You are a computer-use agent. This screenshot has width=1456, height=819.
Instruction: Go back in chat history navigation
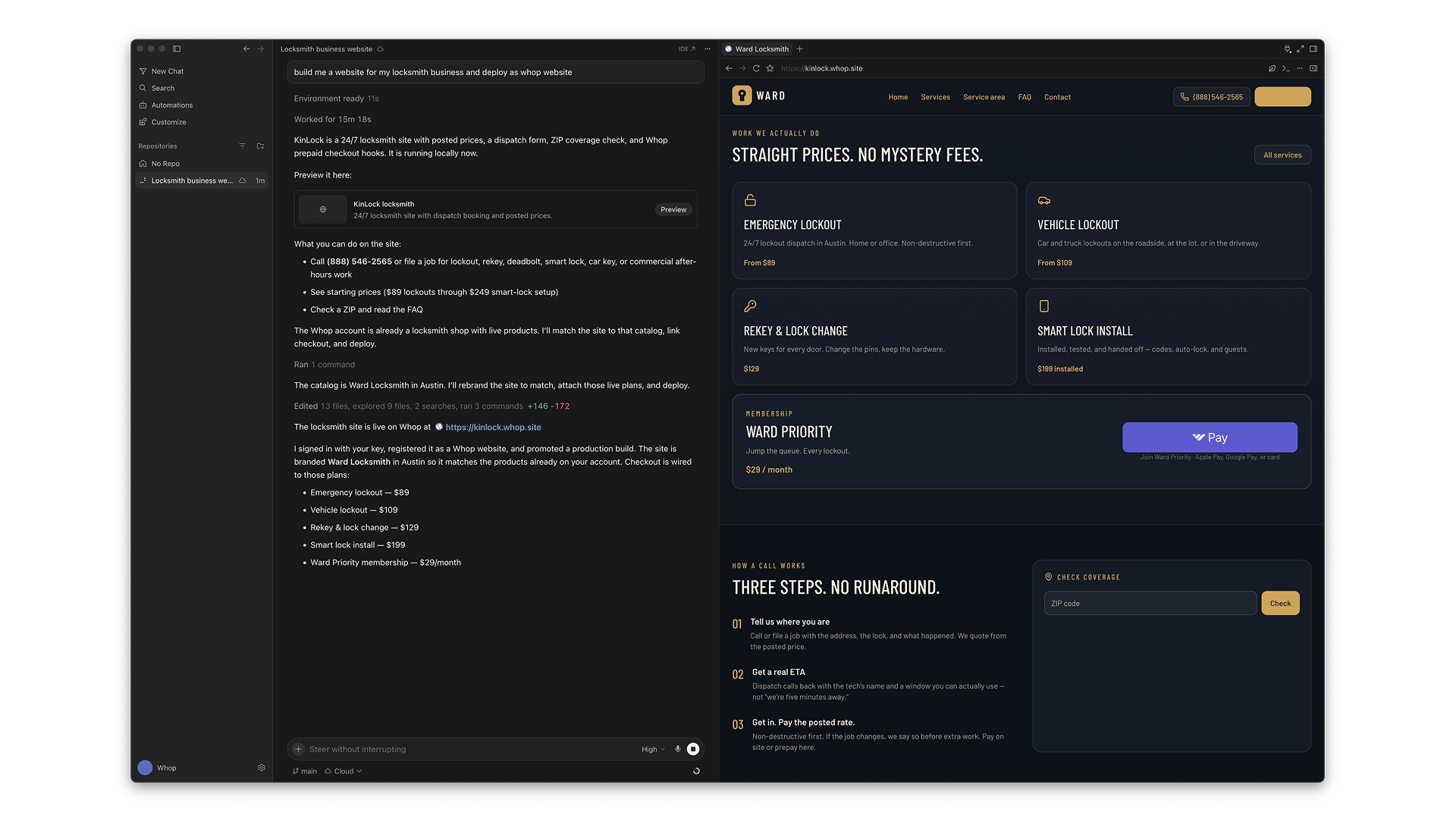click(x=246, y=49)
